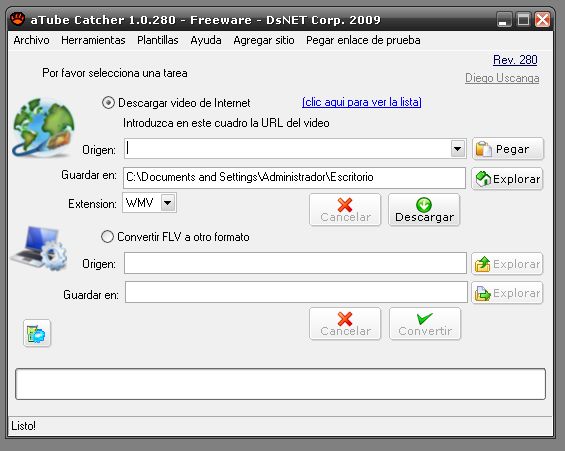Open the Archivo menu
Screen dimensions: 565x451
pyautogui.click(x=31, y=40)
